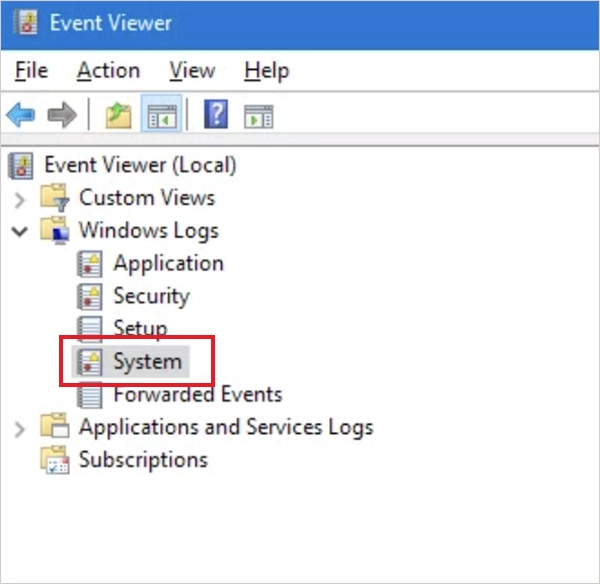Open the Security log
Screen dimensions: 600x584
click(152, 296)
